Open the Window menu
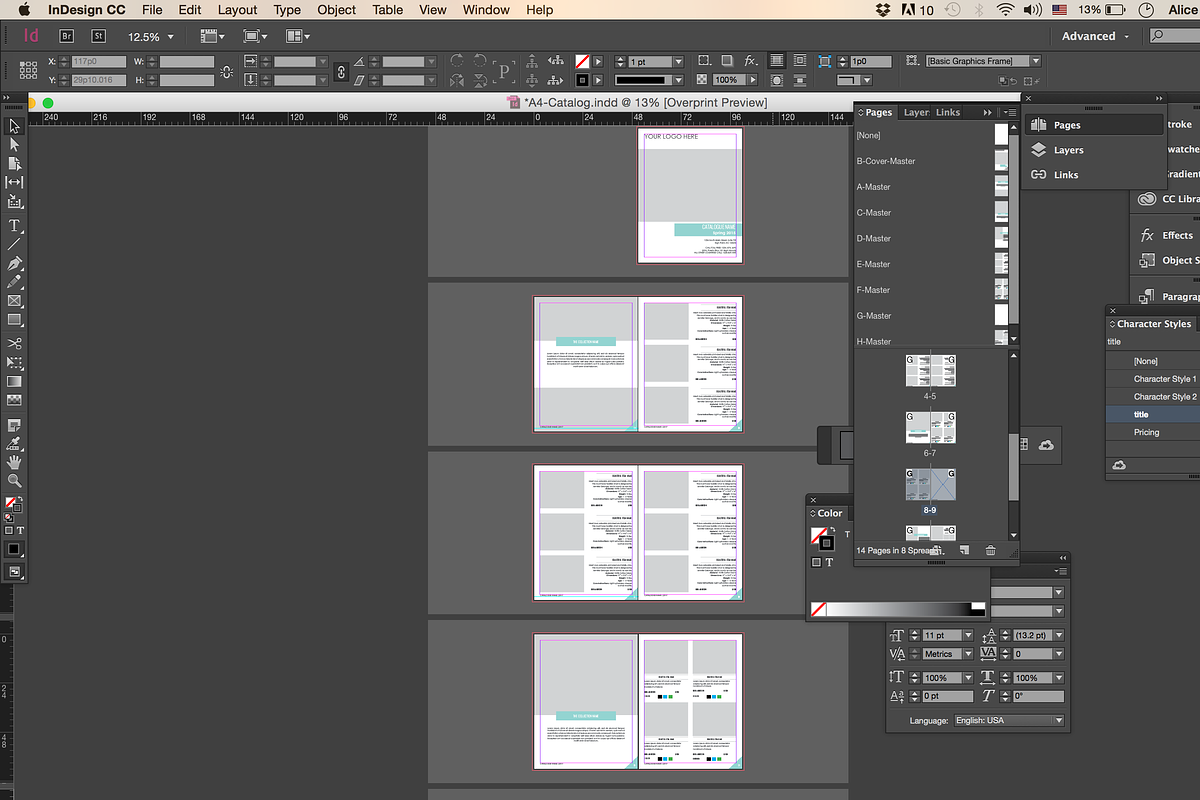 pos(486,10)
